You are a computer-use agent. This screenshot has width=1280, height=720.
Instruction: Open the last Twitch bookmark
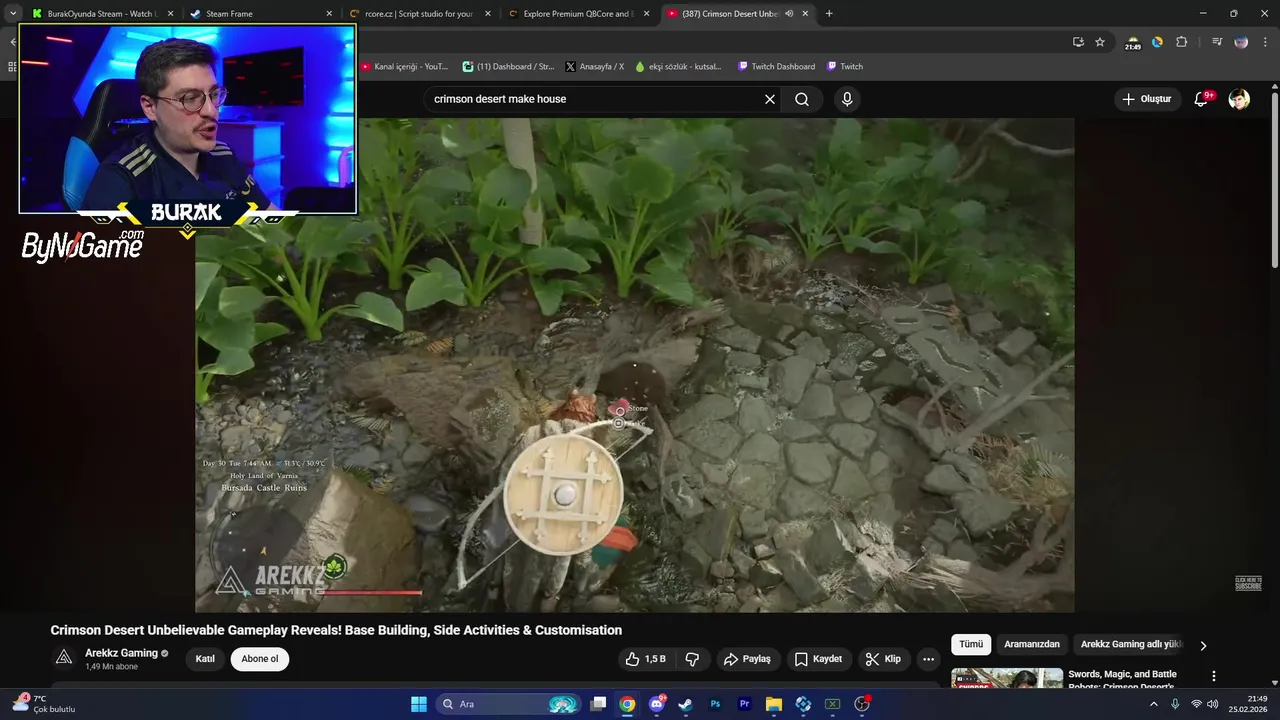click(845, 67)
